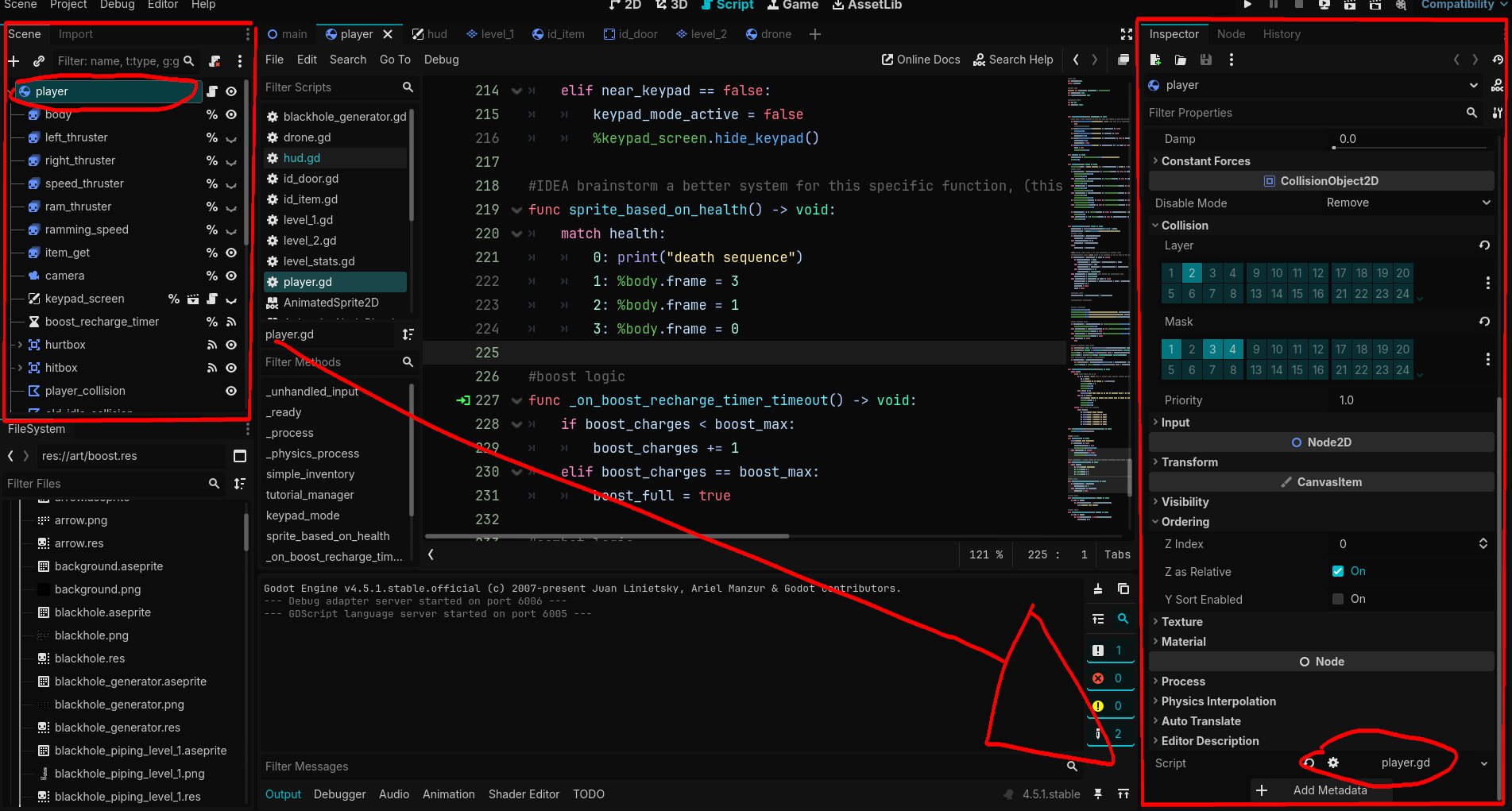
Task: Hide the camera node visibility eye
Action: [231, 276]
